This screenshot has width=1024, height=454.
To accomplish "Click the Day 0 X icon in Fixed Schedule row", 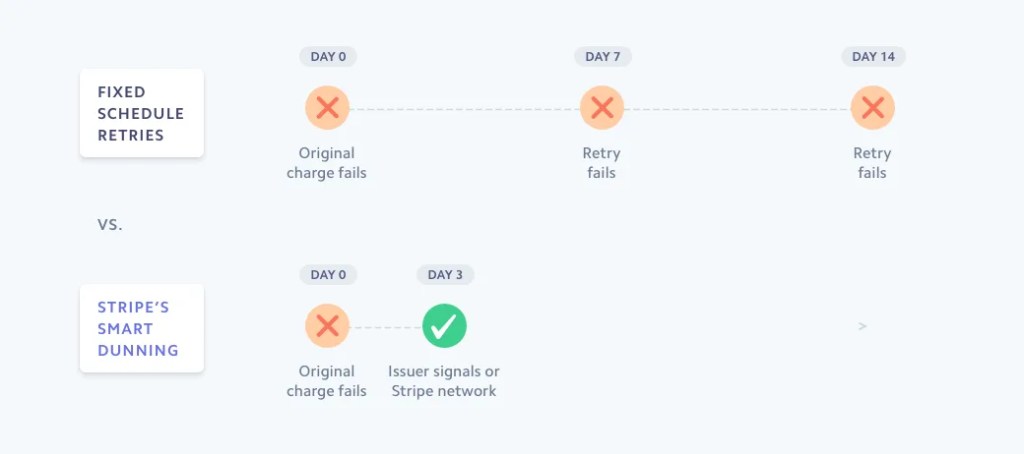I will pyautogui.click(x=327, y=107).
